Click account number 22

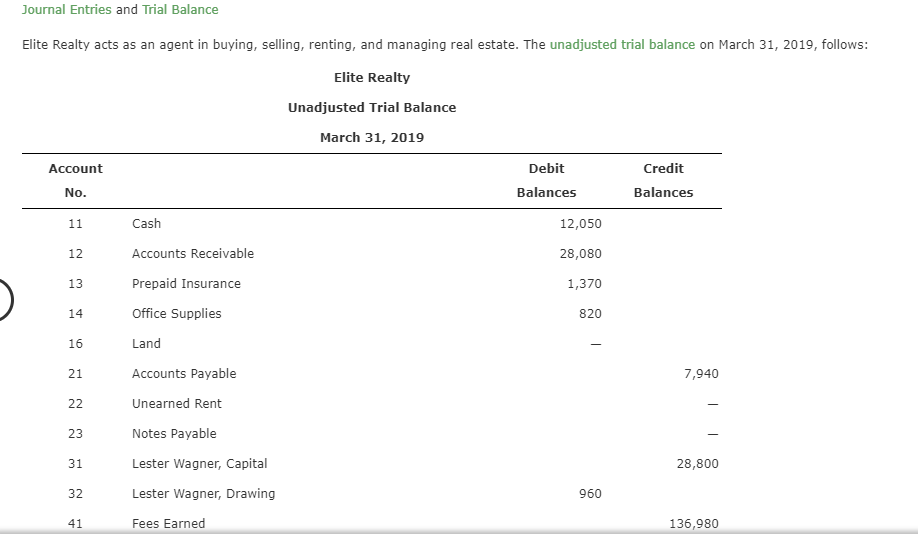pos(76,404)
